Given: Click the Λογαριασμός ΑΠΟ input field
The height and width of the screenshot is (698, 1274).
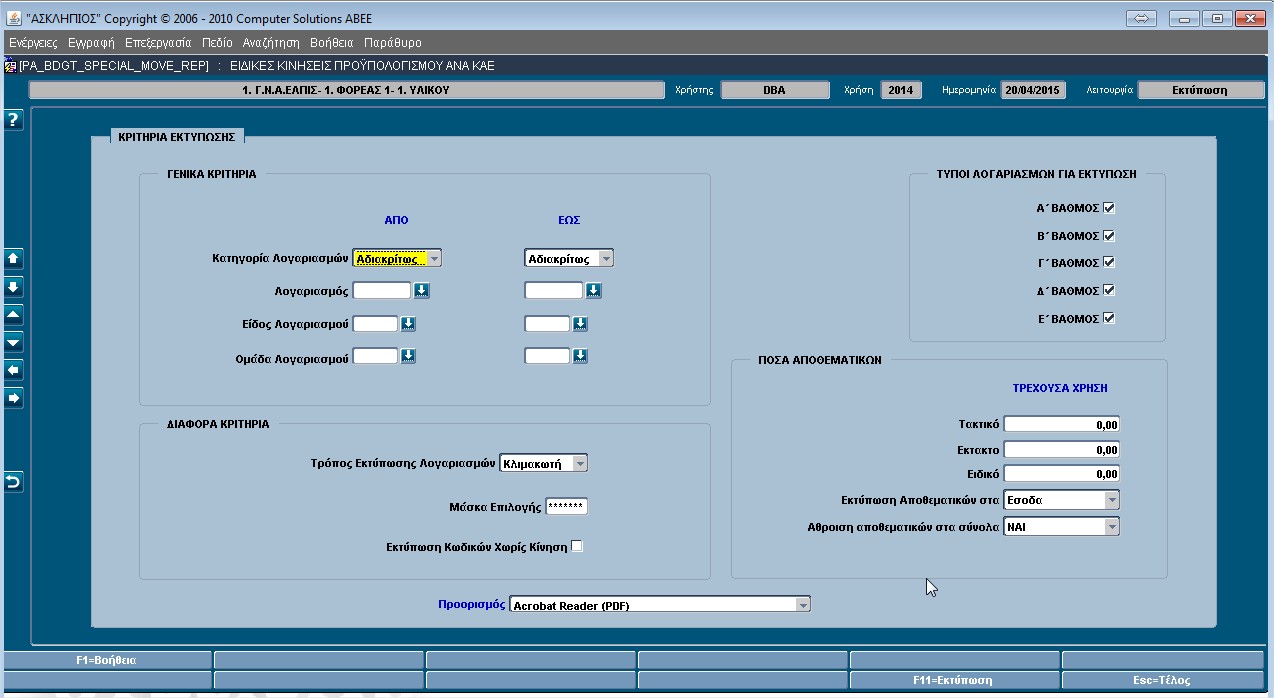Looking at the screenshot, I should (382, 290).
